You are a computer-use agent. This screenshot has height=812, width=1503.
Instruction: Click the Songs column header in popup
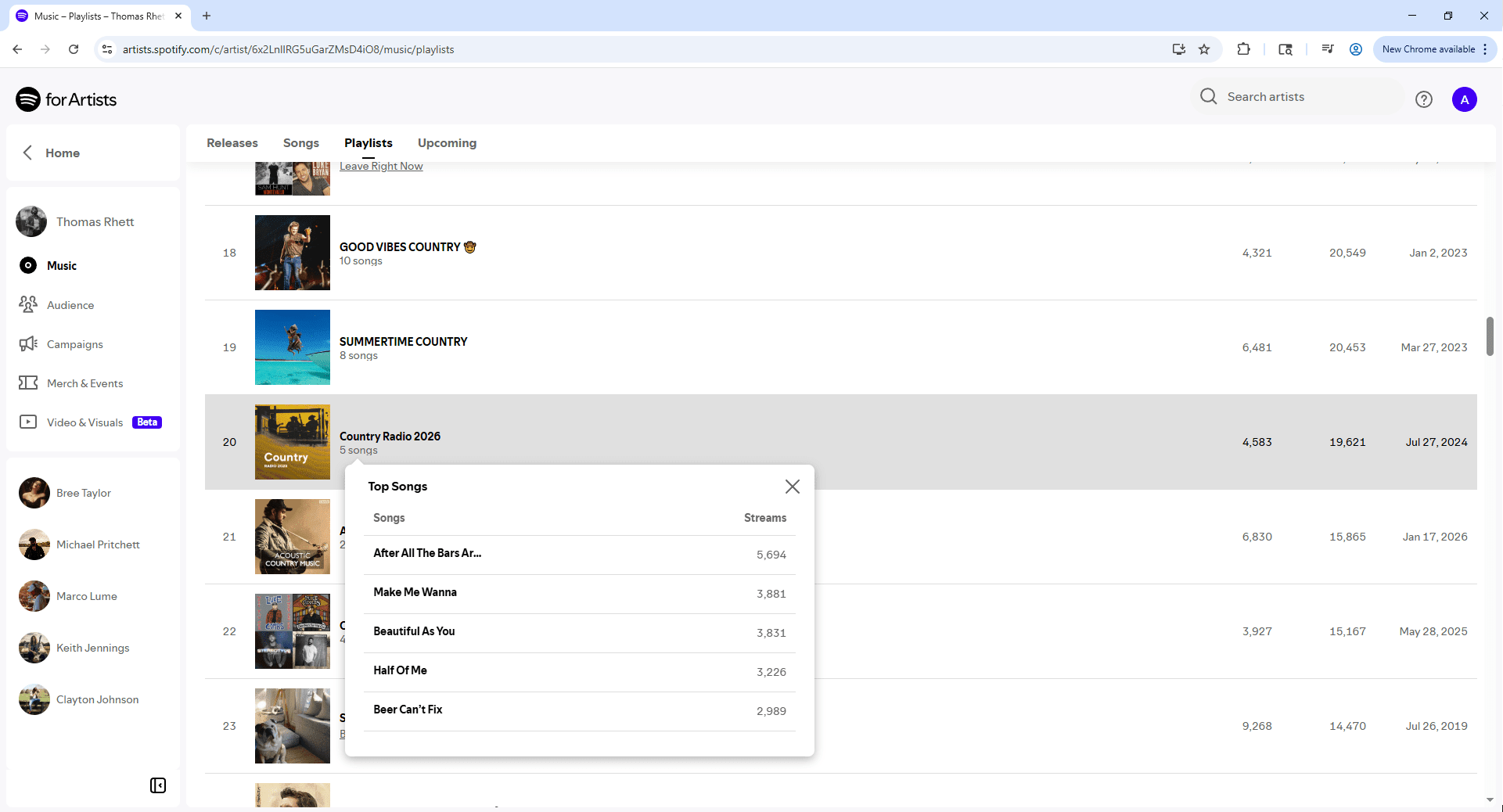click(x=389, y=518)
